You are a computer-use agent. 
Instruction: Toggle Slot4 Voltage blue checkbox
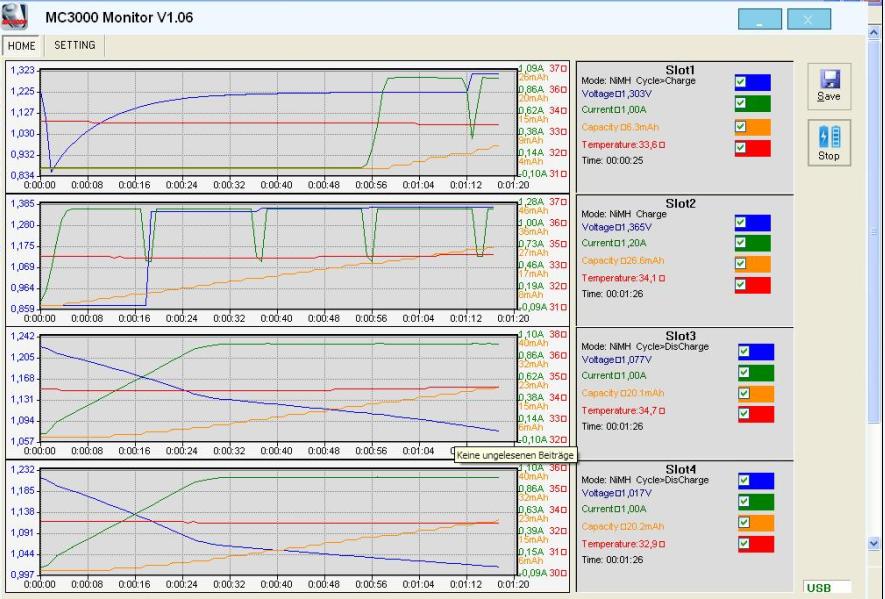[744, 480]
